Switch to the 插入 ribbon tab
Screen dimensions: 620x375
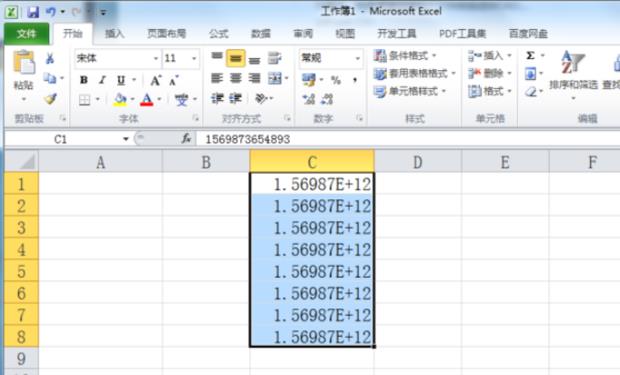[x=114, y=34]
